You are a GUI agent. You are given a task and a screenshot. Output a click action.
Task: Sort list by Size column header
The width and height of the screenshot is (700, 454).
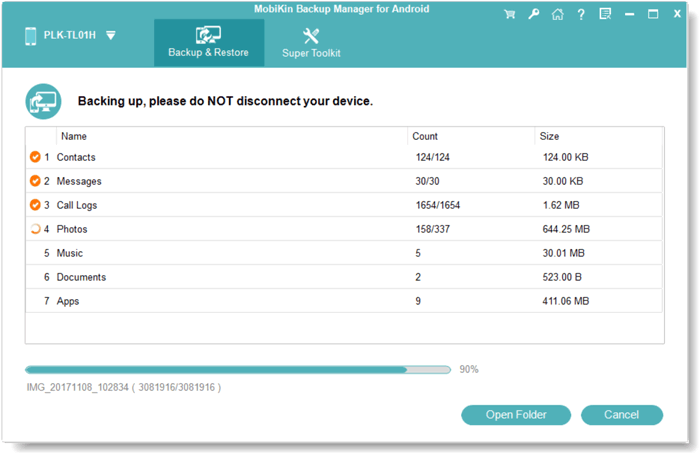[552, 136]
